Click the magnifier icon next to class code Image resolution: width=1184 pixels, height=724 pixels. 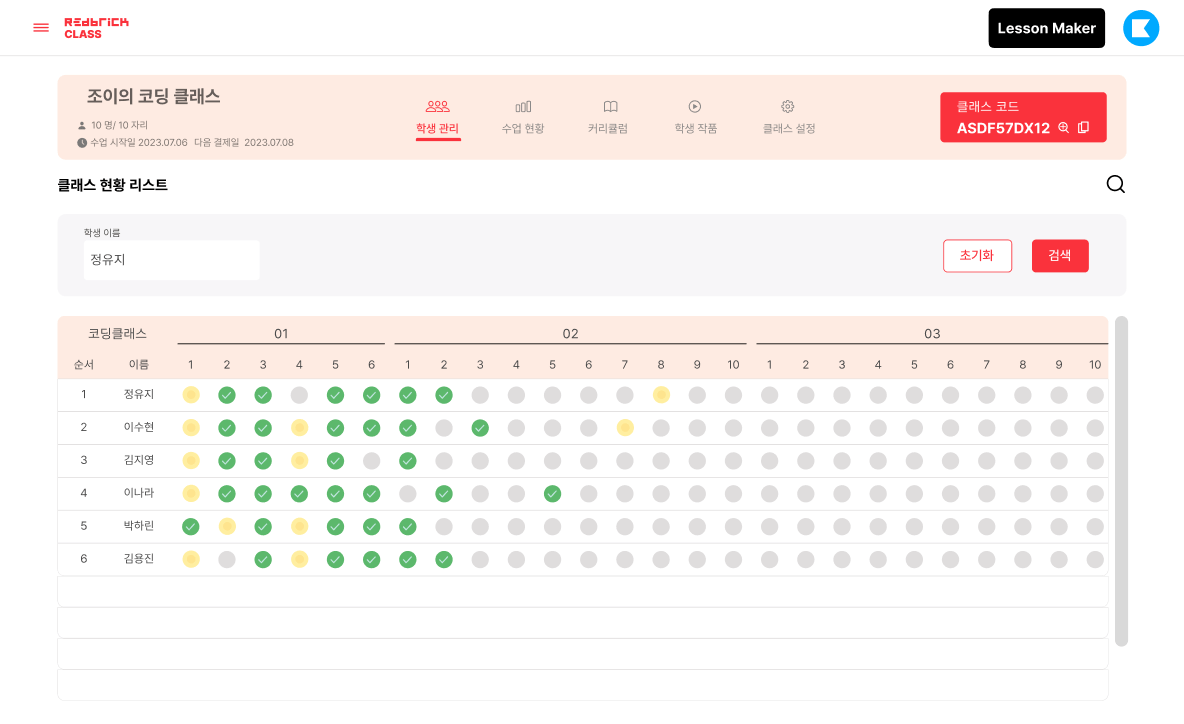1063,128
